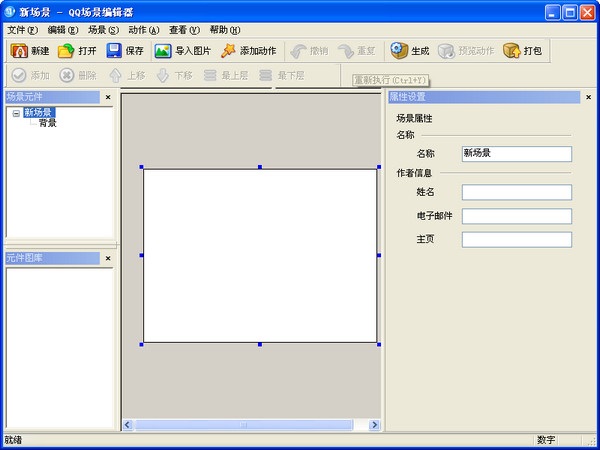The width and height of the screenshot is (600, 450).
Task: Click the 生成 generate icon
Action: [398, 51]
